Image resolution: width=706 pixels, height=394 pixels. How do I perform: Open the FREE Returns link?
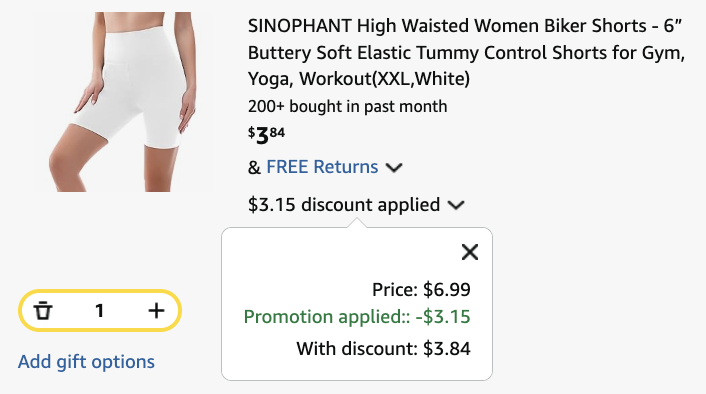322,167
